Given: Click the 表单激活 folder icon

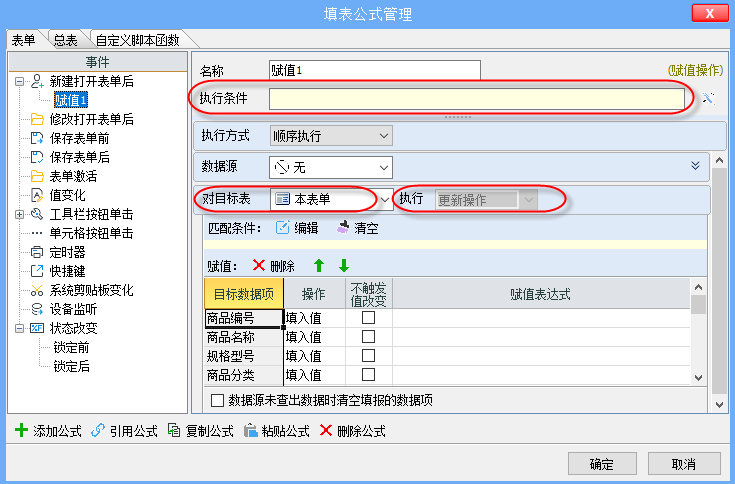Looking at the screenshot, I should (38, 176).
